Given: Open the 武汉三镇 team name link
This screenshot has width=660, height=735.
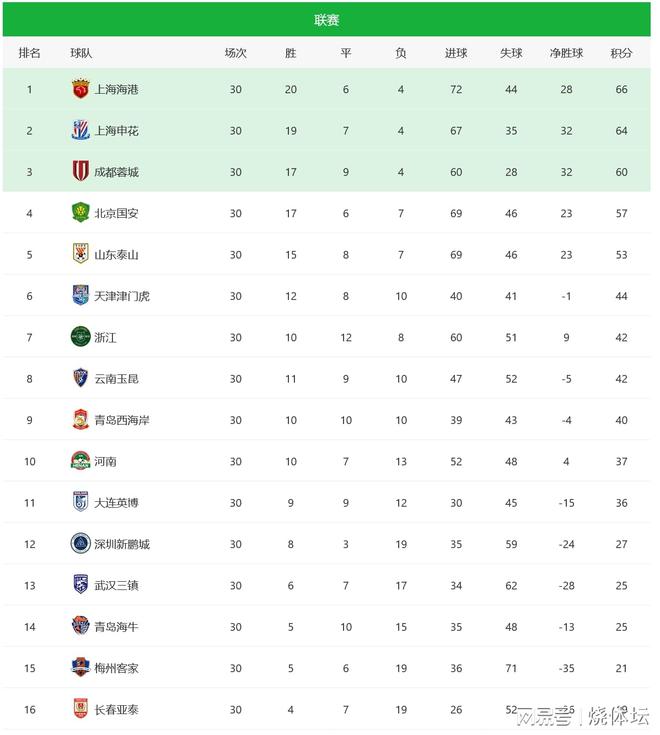Looking at the screenshot, I should [116, 585].
